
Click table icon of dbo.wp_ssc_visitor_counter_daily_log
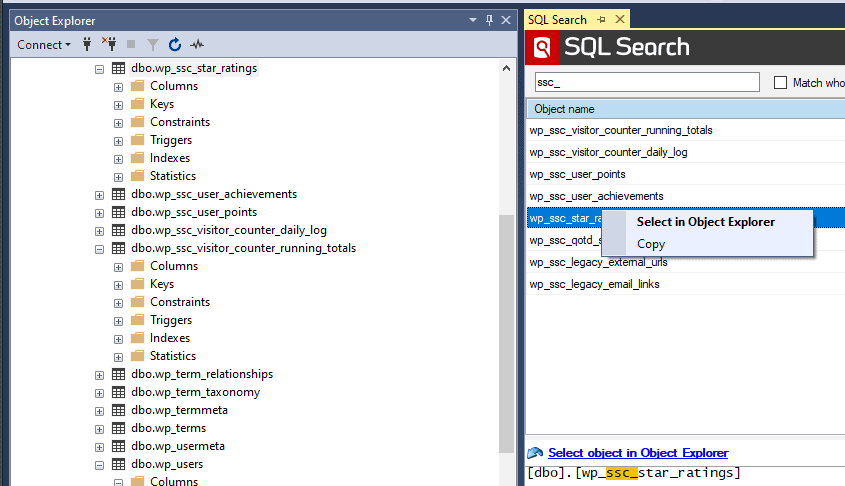[x=119, y=230]
